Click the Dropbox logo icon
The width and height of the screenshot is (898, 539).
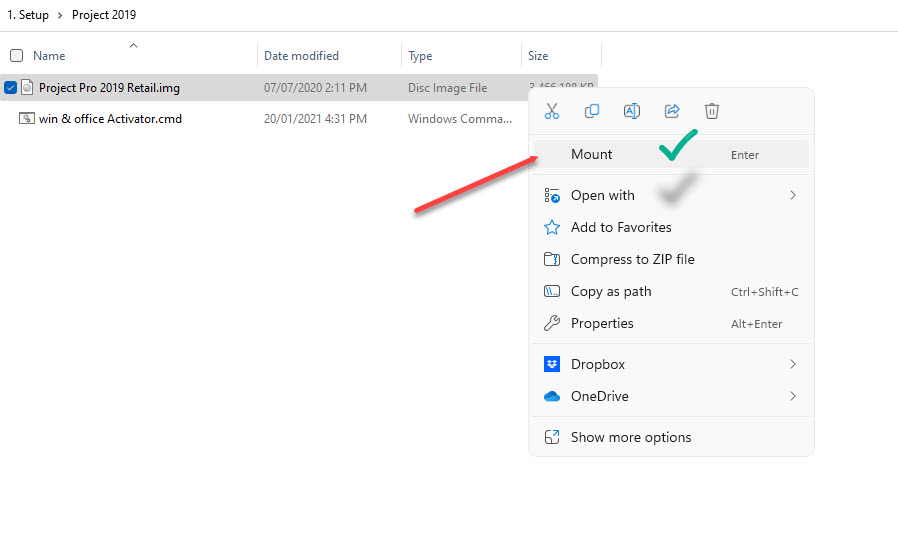[552, 364]
